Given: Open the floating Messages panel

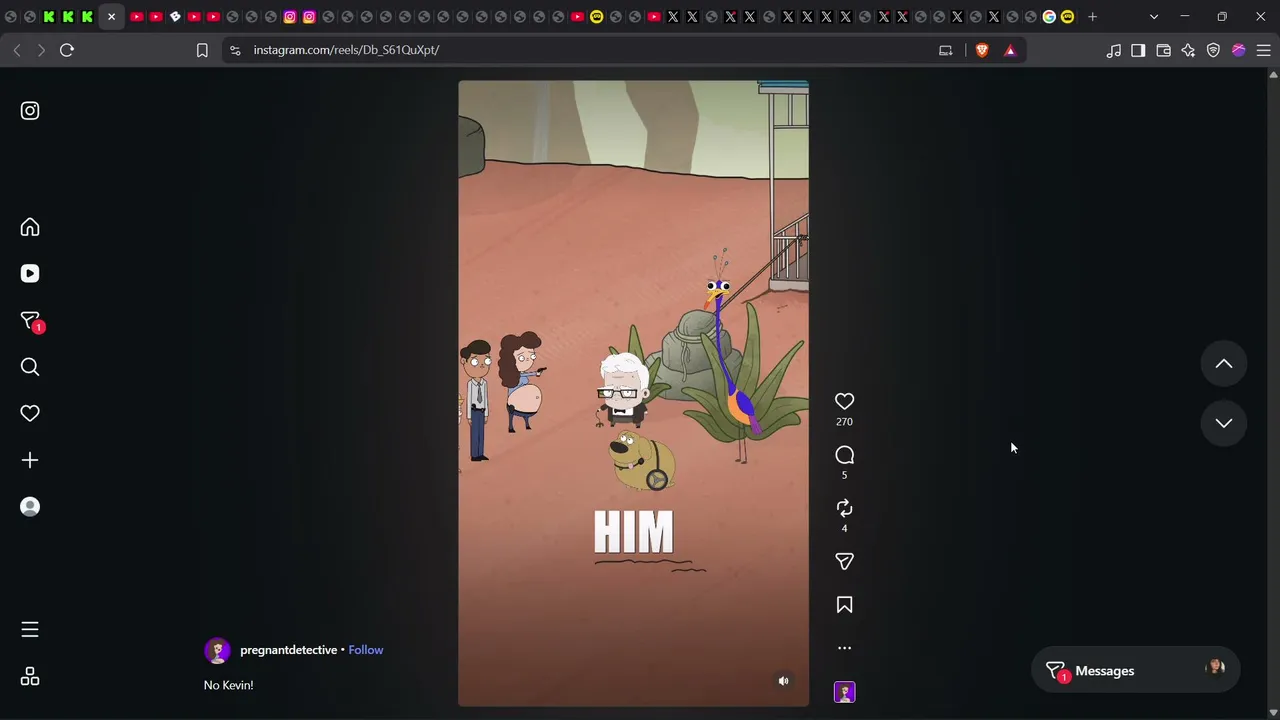Looking at the screenshot, I should [1135, 671].
